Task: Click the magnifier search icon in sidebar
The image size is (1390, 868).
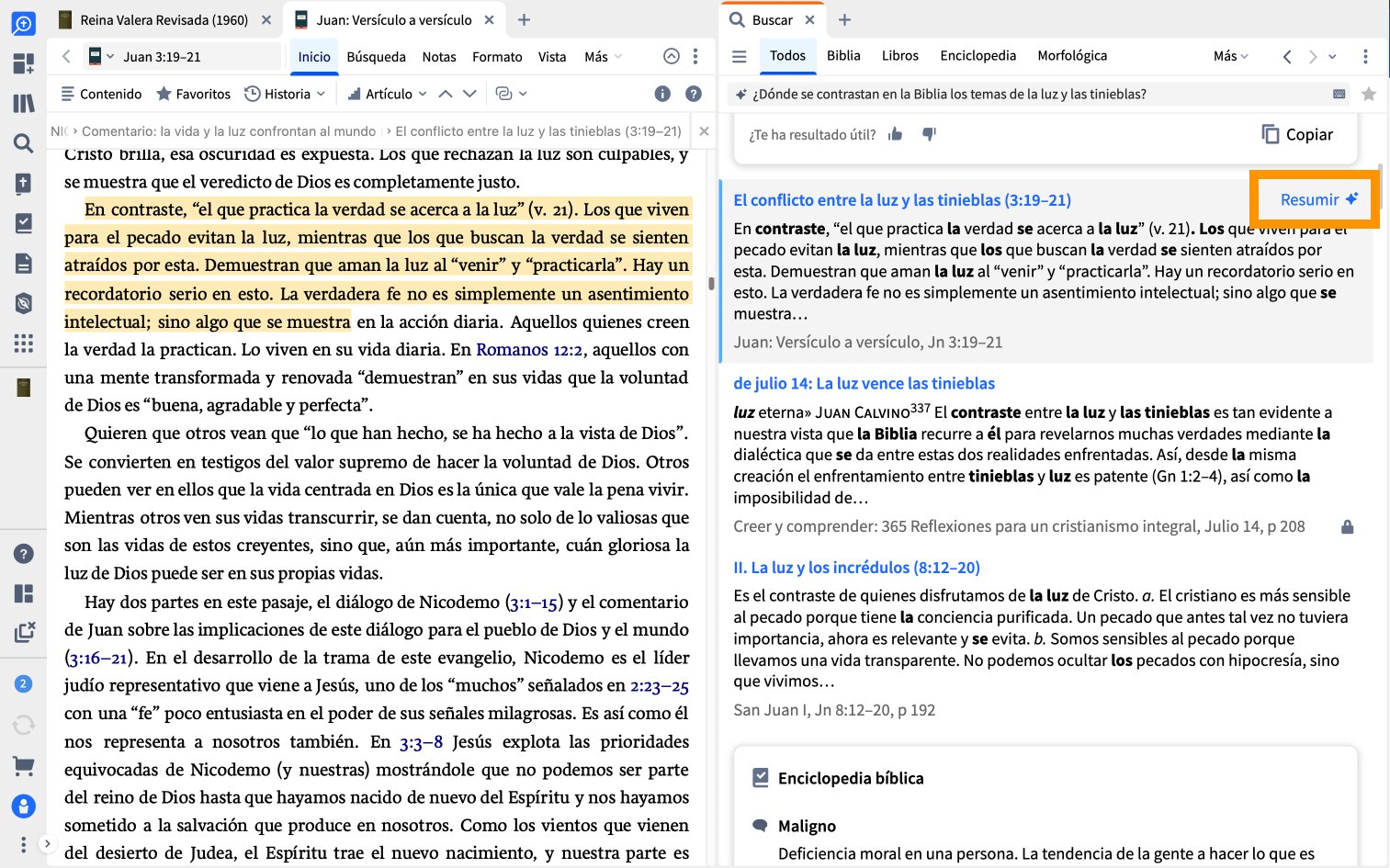Action: (23, 142)
